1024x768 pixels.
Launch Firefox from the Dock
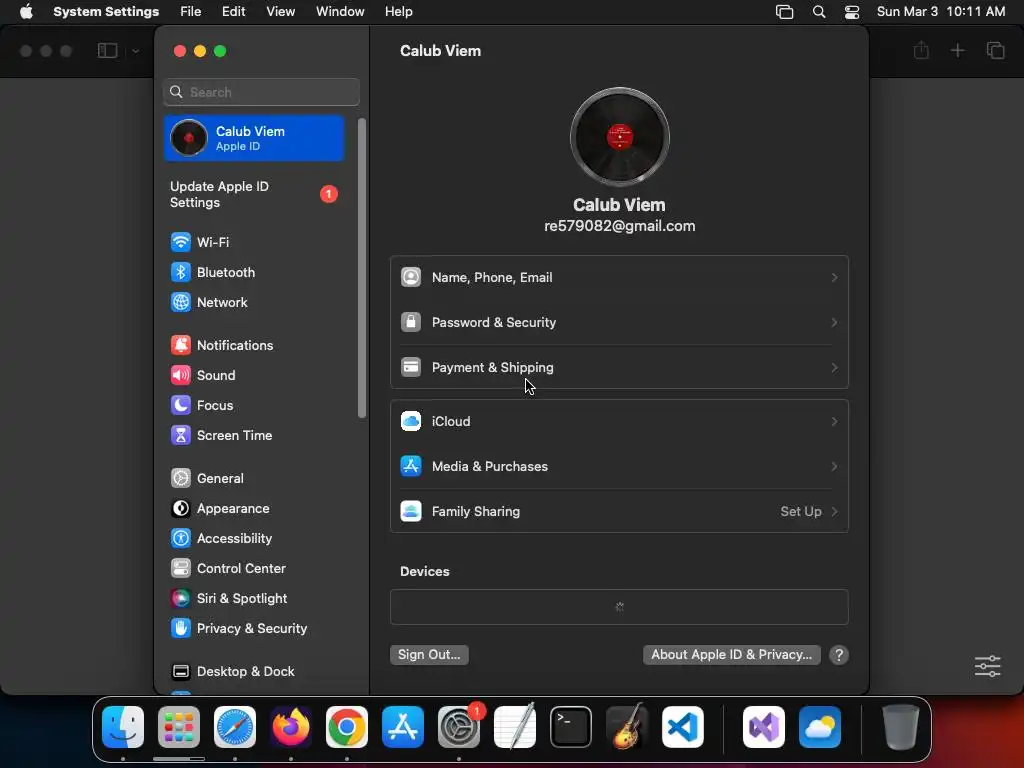(291, 727)
